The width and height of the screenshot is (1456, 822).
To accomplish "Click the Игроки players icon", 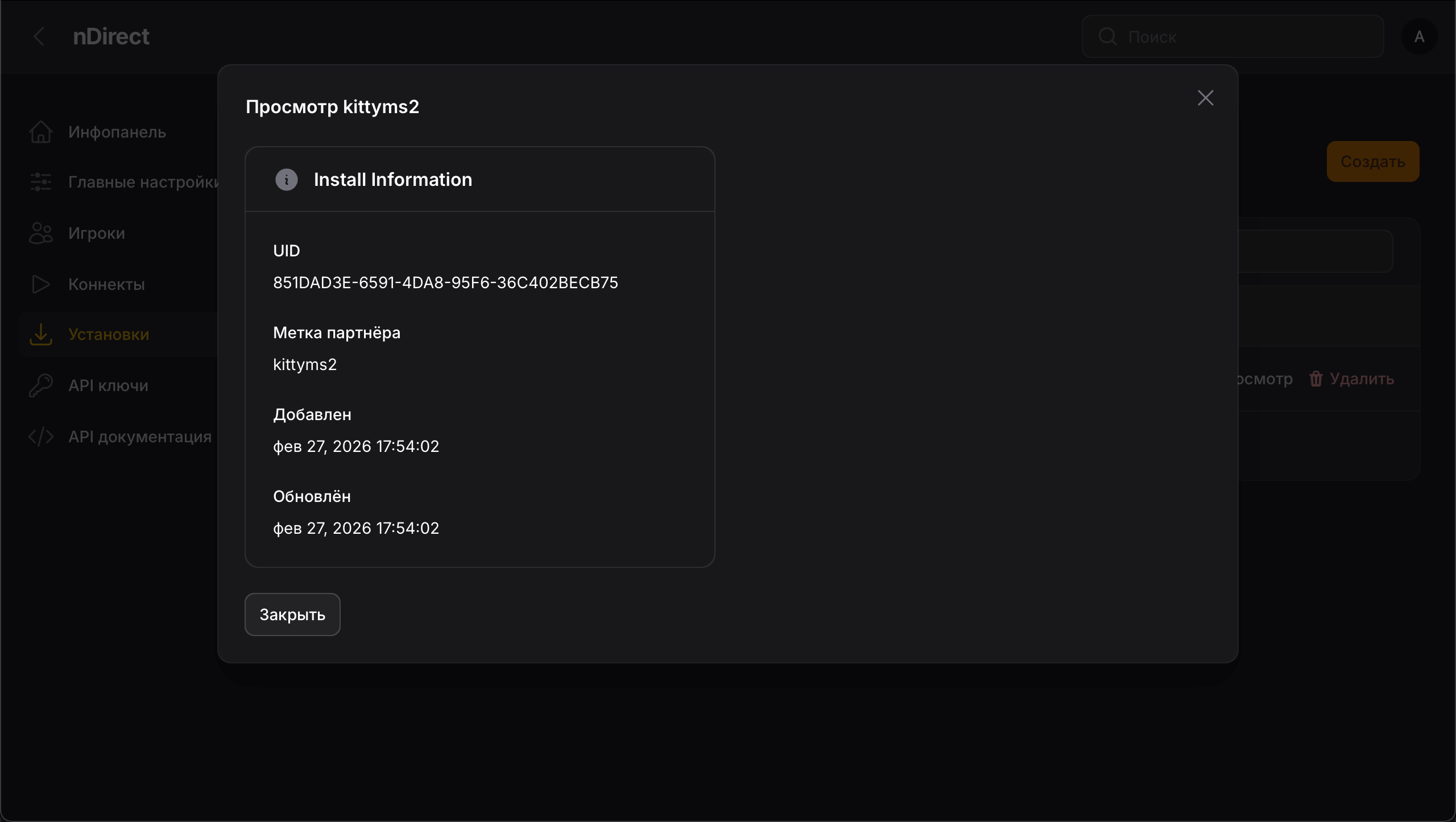I will coord(40,233).
